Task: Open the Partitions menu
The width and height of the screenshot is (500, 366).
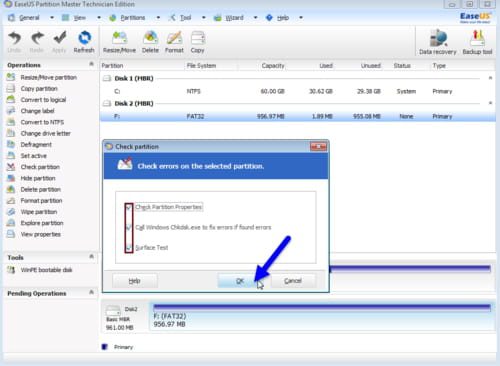Action: 133,18
